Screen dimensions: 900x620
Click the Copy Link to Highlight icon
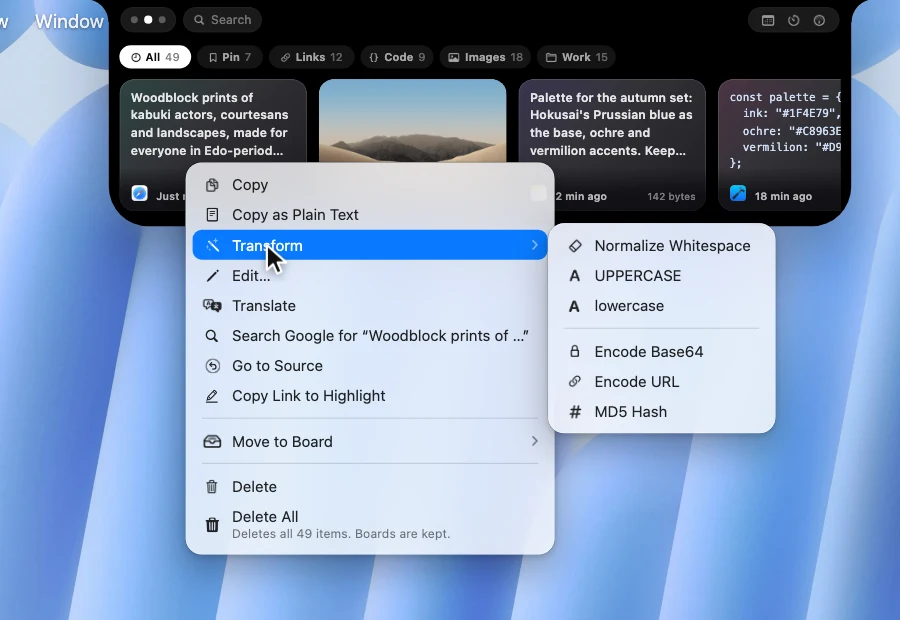212,396
